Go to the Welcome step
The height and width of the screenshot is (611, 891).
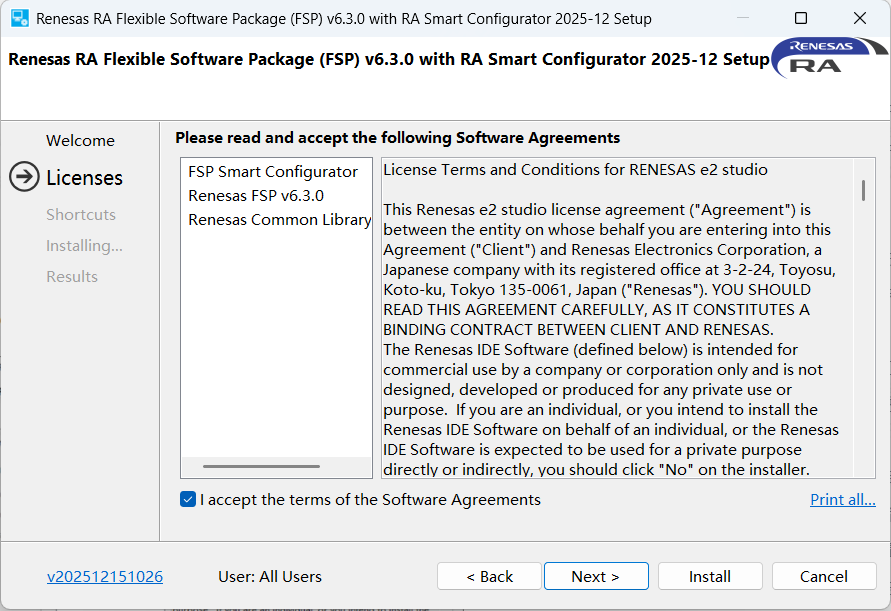click(x=80, y=140)
